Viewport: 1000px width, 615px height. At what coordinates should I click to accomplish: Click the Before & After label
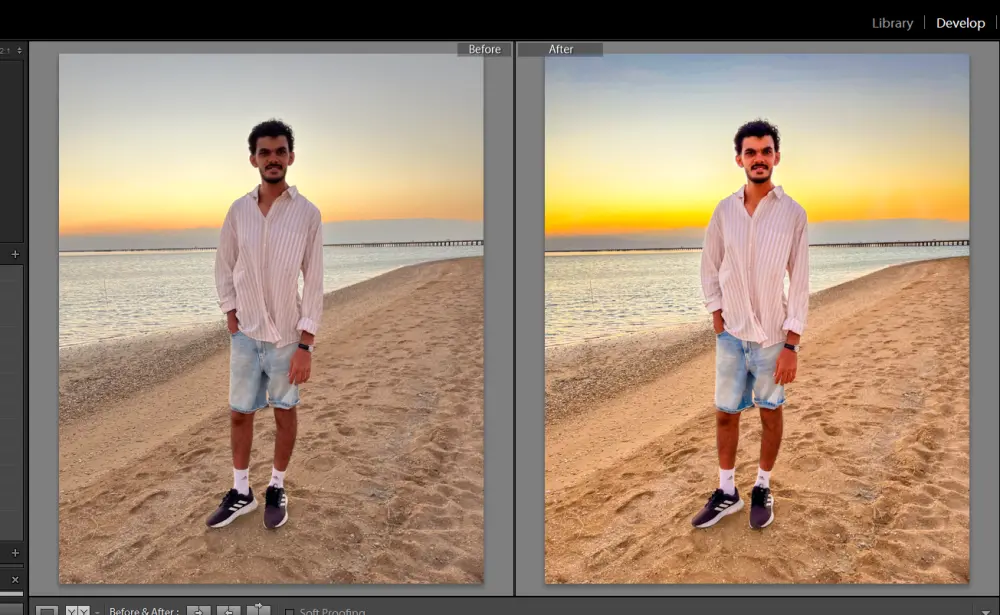pos(144,611)
